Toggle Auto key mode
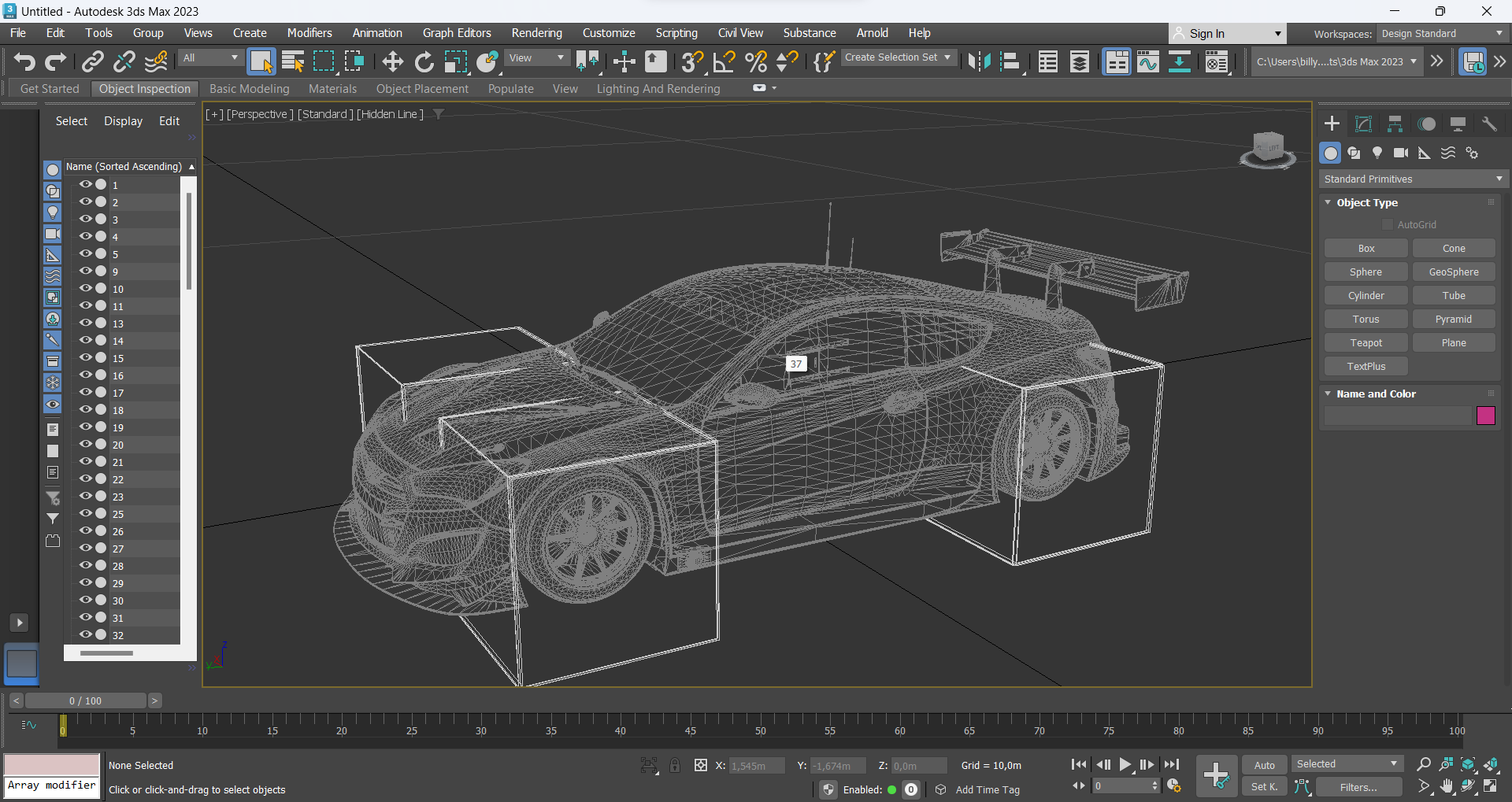Image resolution: width=1512 pixels, height=802 pixels. [x=1264, y=765]
